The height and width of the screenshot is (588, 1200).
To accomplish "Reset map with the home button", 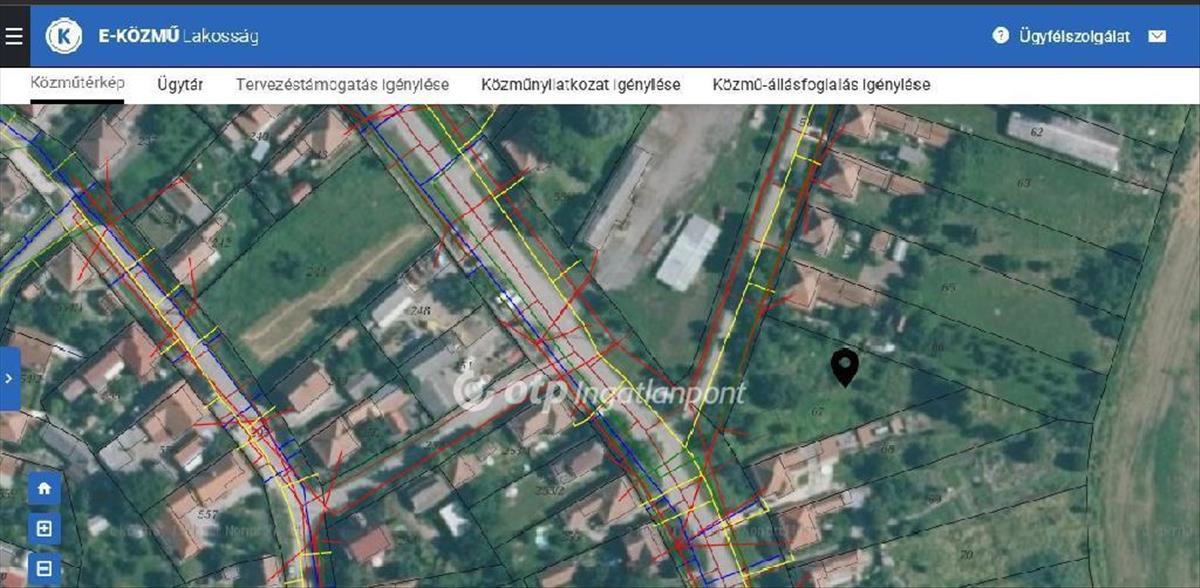I will pyautogui.click(x=44, y=489).
